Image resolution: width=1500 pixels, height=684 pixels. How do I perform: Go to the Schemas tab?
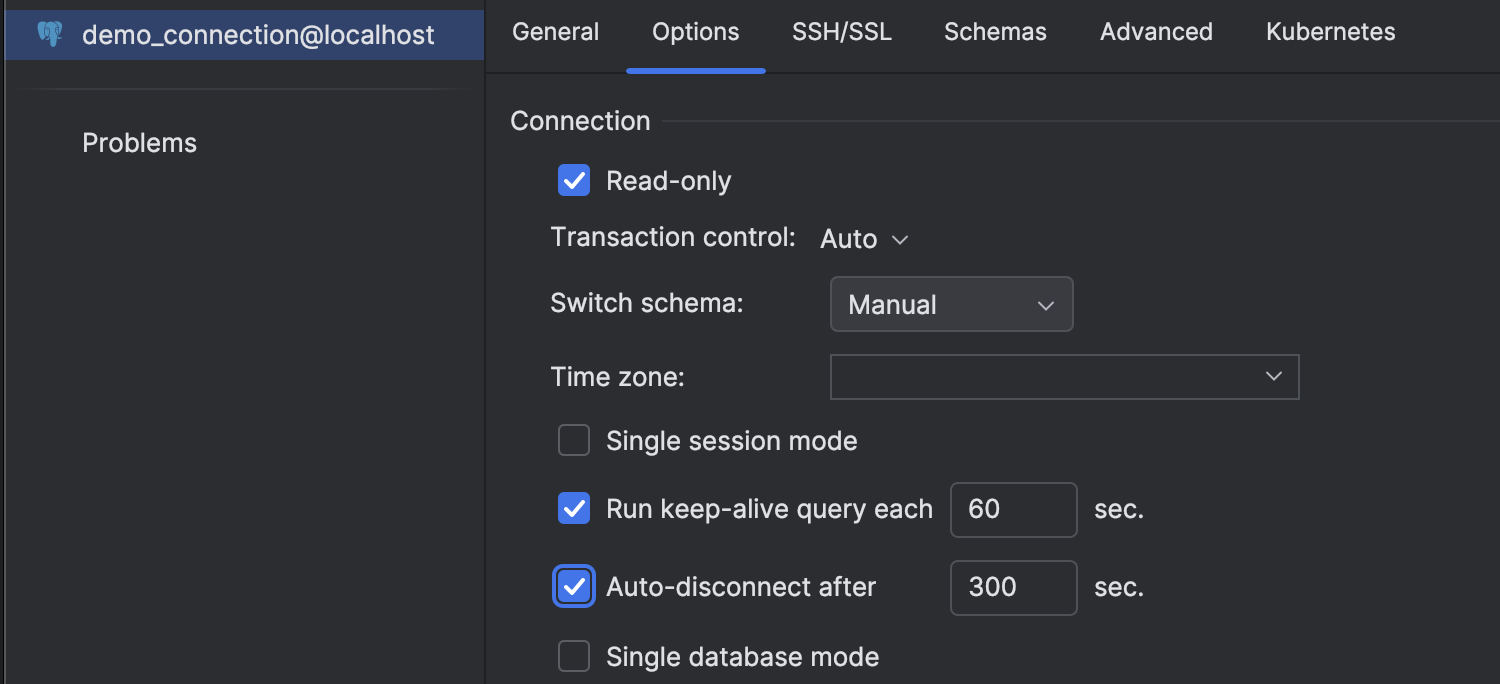[x=995, y=32]
